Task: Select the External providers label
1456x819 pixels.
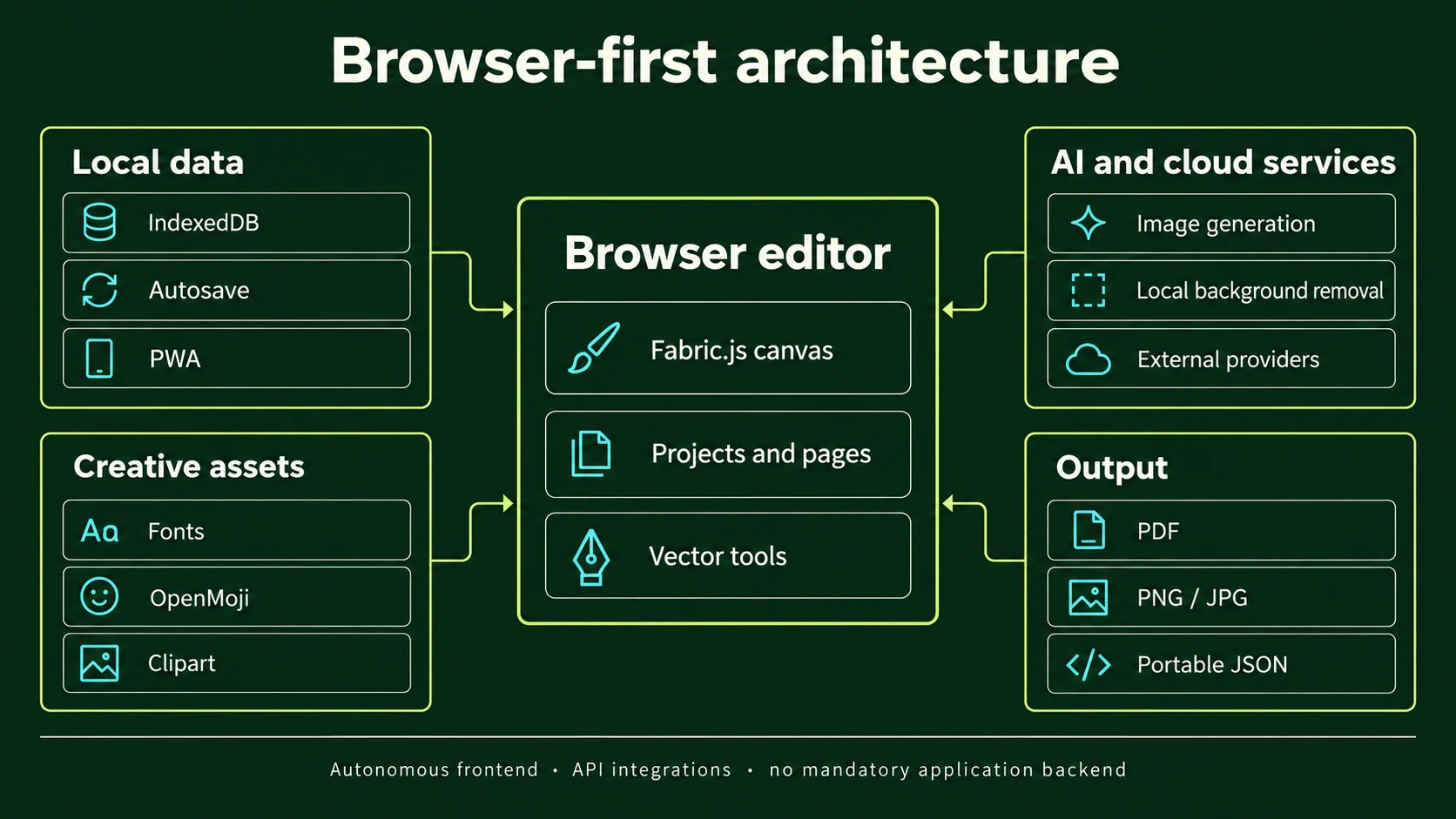Action: pyautogui.click(x=1228, y=359)
